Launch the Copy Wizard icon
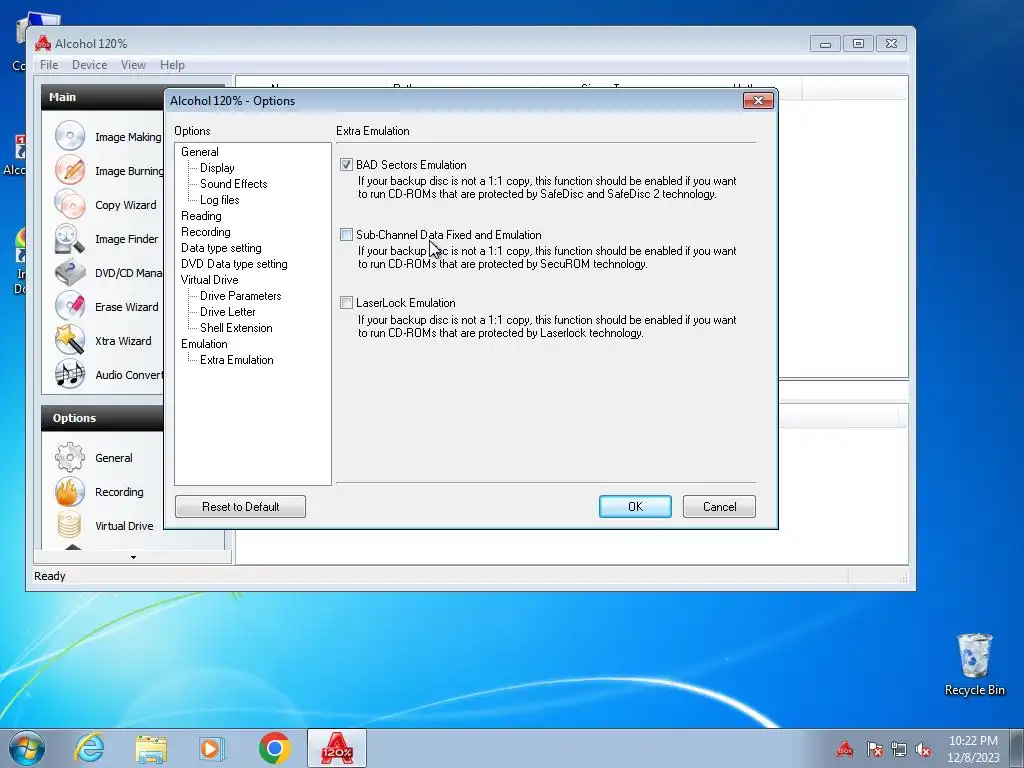1024x768 pixels. coord(70,204)
